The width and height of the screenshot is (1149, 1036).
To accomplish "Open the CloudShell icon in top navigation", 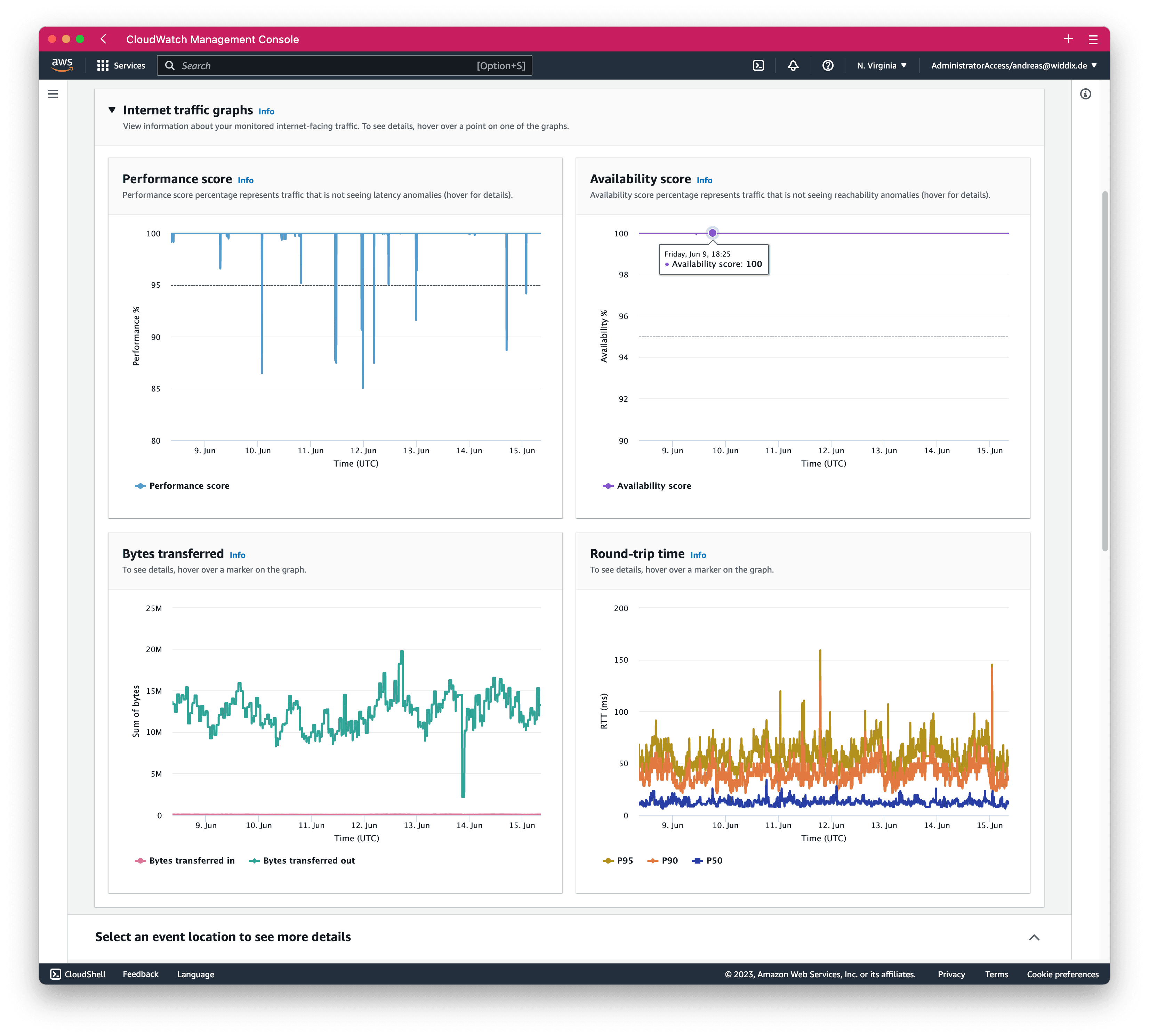I will click(x=758, y=65).
